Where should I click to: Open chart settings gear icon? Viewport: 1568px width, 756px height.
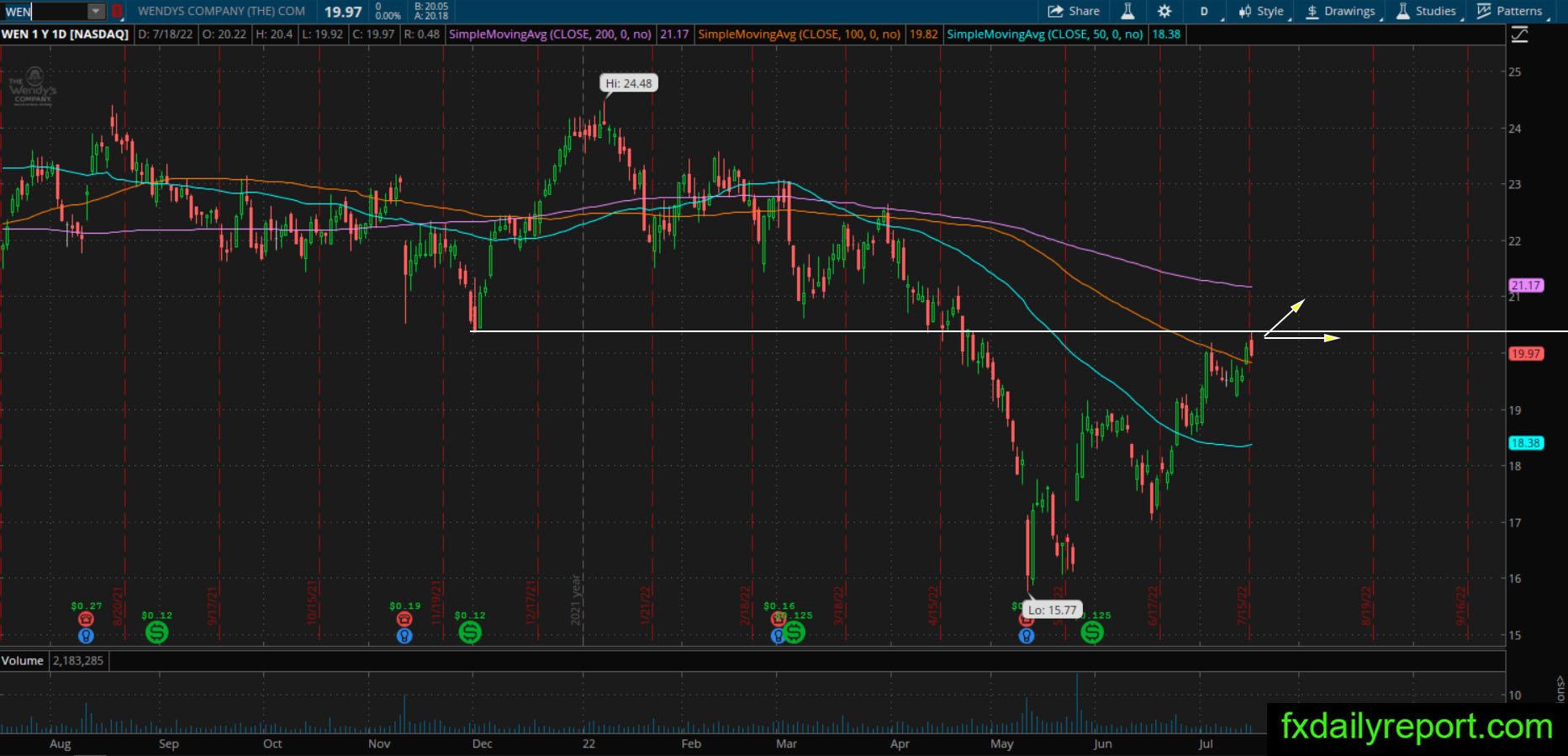(x=1164, y=11)
